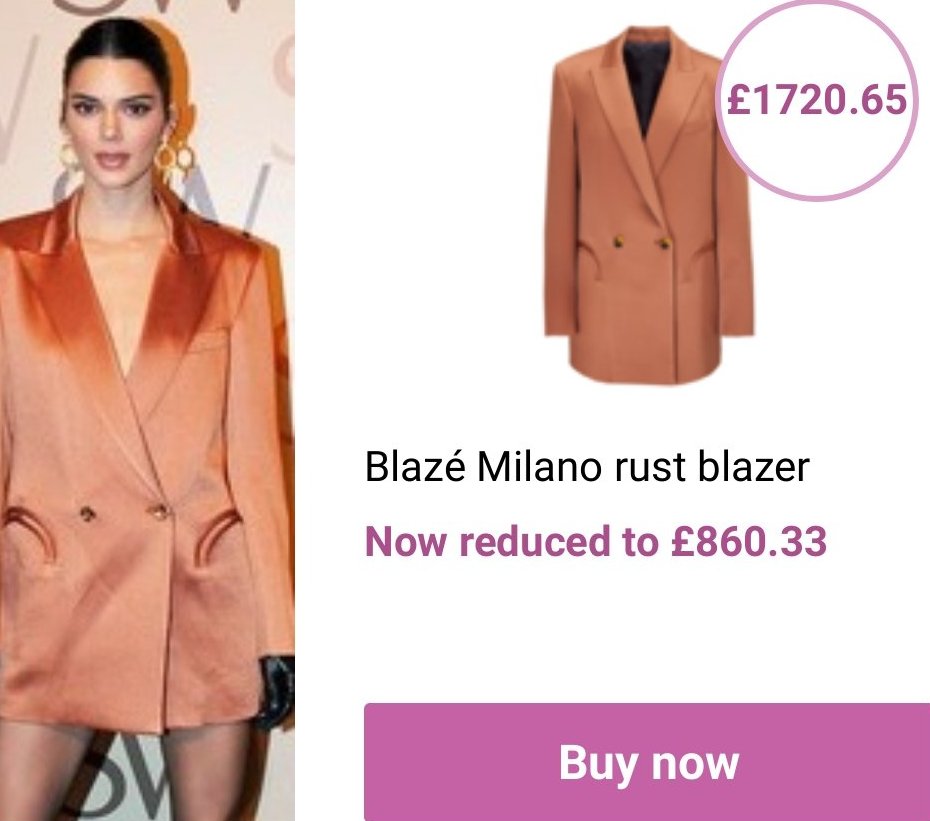The image size is (930, 821).
Task: Click the left button on the product blazer
Action: (x=618, y=240)
